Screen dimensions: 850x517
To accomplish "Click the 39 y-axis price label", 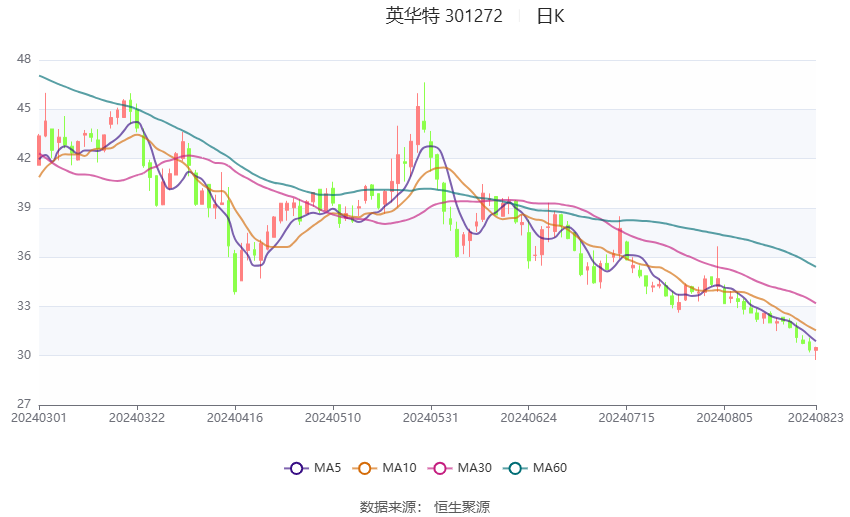I will pyautogui.click(x=24, y=207).
